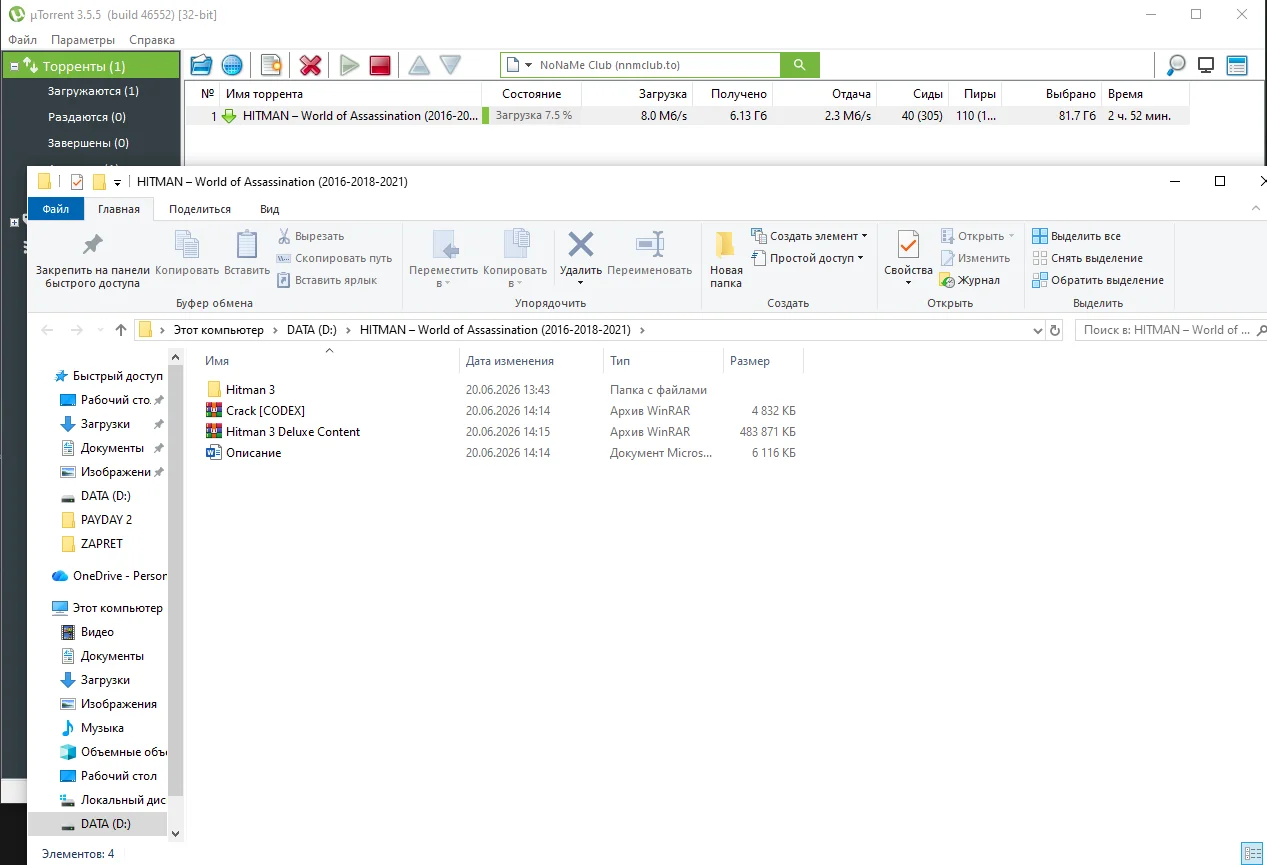Select the Hitman 3 folder
Image resolution: width=1267 pixels, height=865 pixels.
tap(250, 390)
